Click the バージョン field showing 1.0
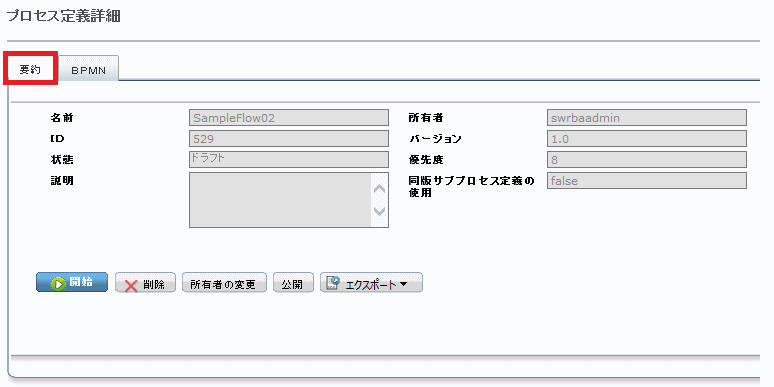 click(647, 139)
